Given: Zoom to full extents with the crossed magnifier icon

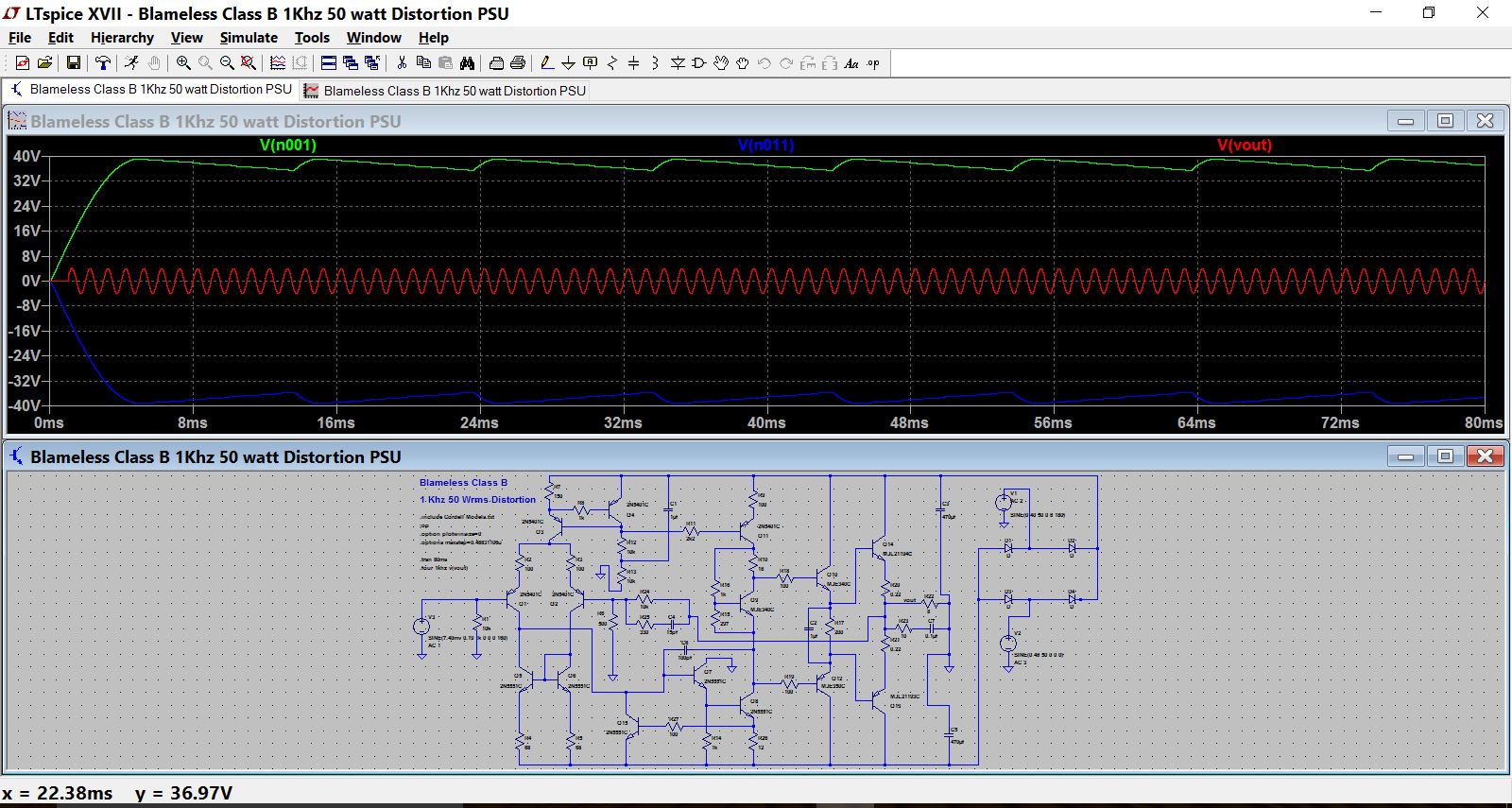Looking at the screenshot, I should (x=249, y=63).
